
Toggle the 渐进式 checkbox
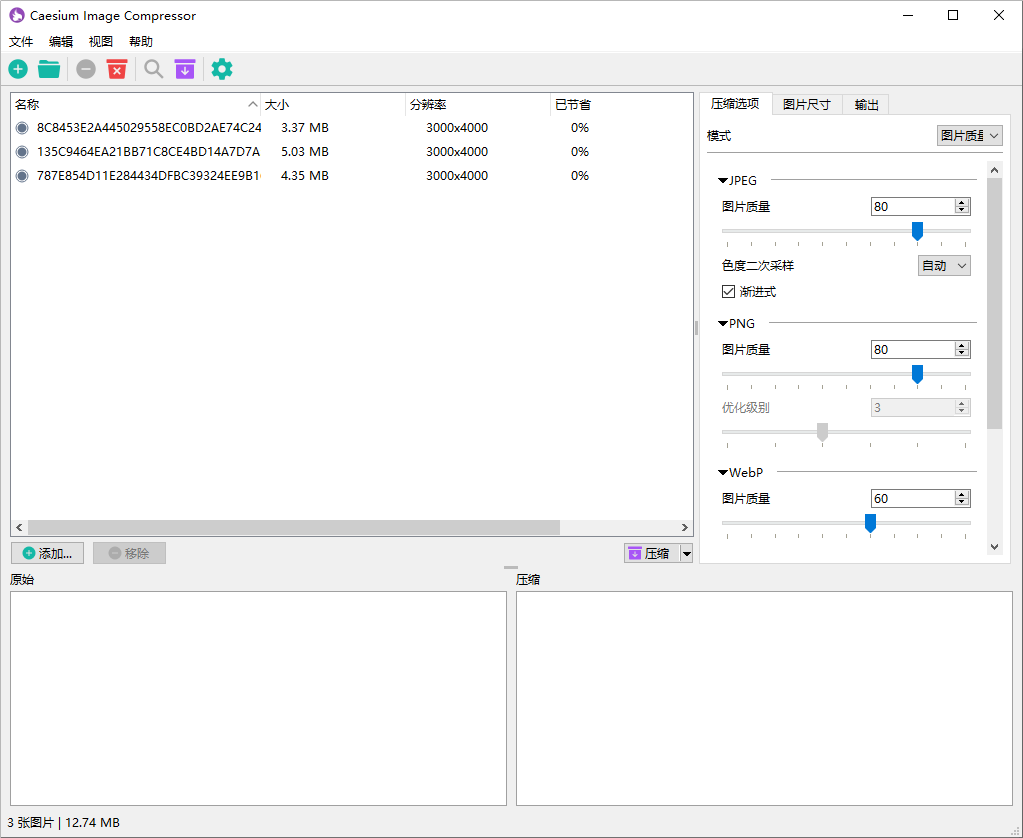click(729, 291)
